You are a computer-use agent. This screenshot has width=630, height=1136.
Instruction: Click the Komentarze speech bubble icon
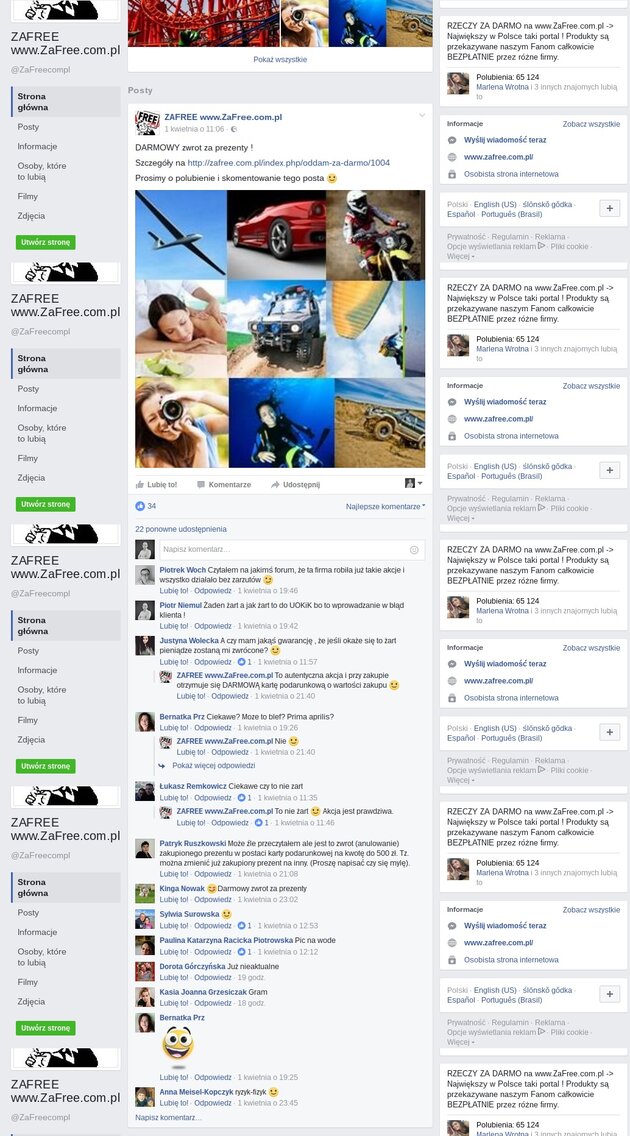click(201, 485)
